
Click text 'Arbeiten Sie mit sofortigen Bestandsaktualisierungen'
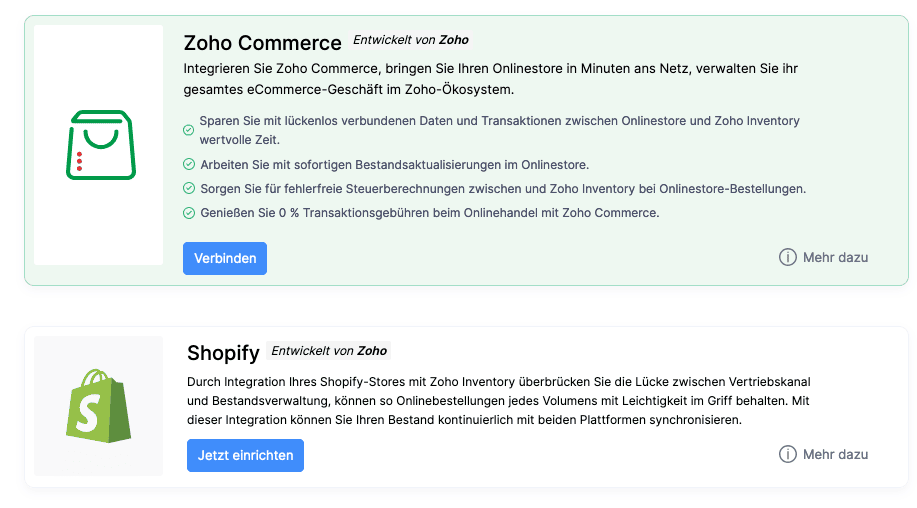point(395,165)
